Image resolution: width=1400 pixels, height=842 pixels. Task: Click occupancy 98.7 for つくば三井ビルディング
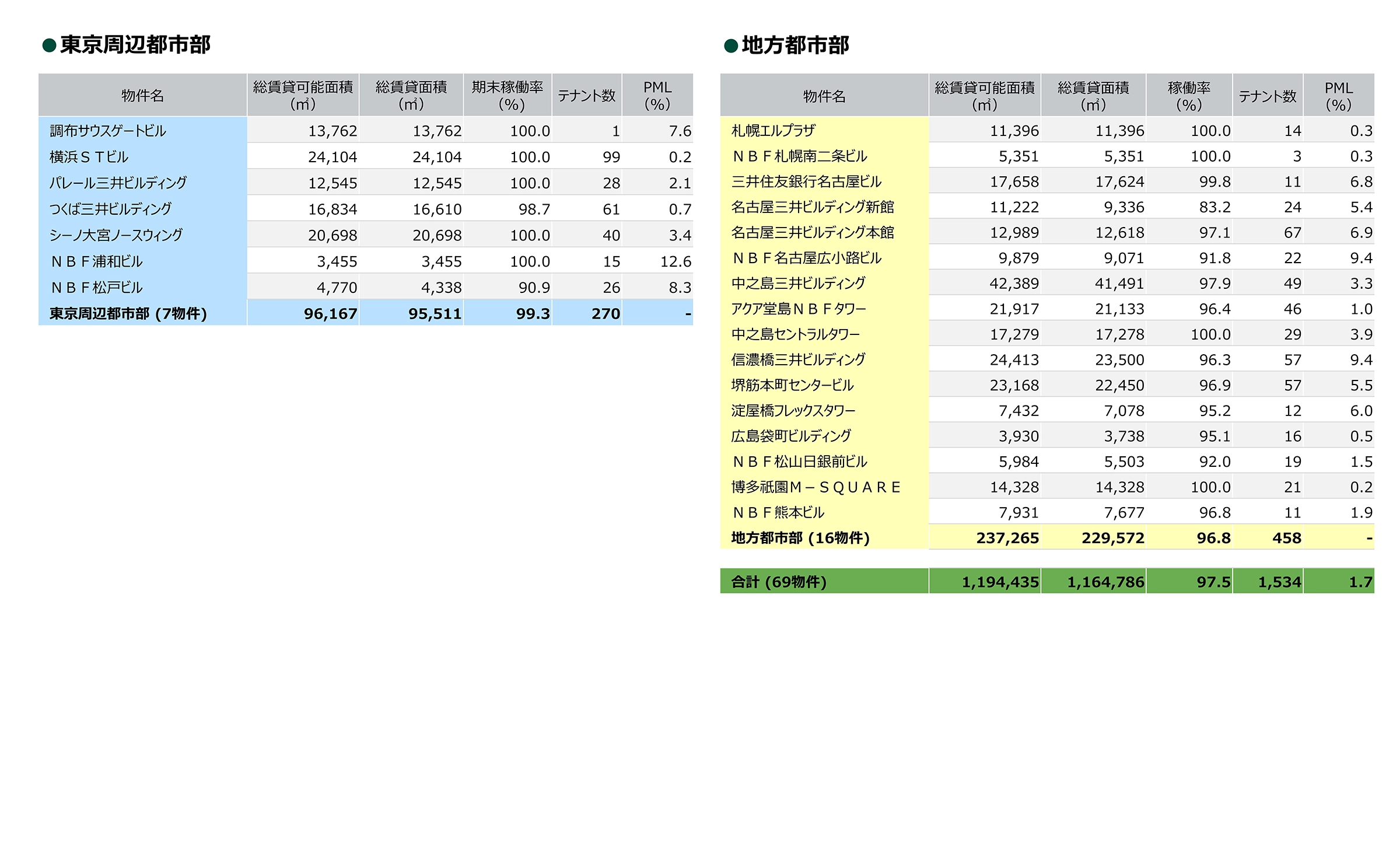pos(534,209)
